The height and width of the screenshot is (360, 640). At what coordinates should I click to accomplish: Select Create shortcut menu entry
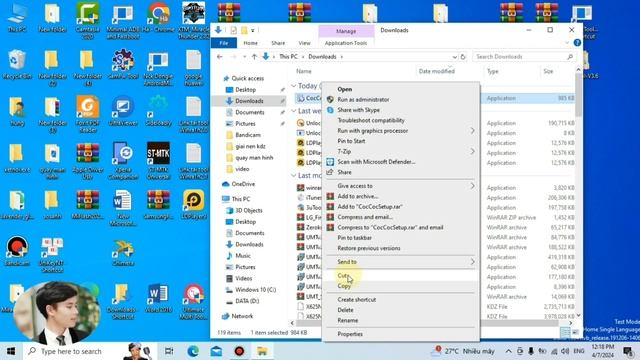coord(401,300)
